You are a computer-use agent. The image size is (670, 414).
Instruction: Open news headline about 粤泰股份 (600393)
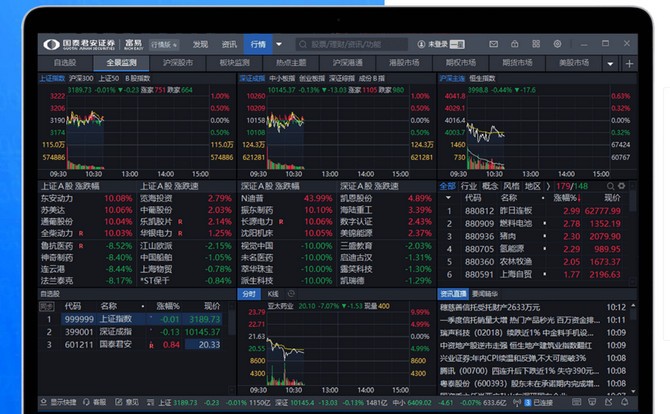click(x=519, y=384)
